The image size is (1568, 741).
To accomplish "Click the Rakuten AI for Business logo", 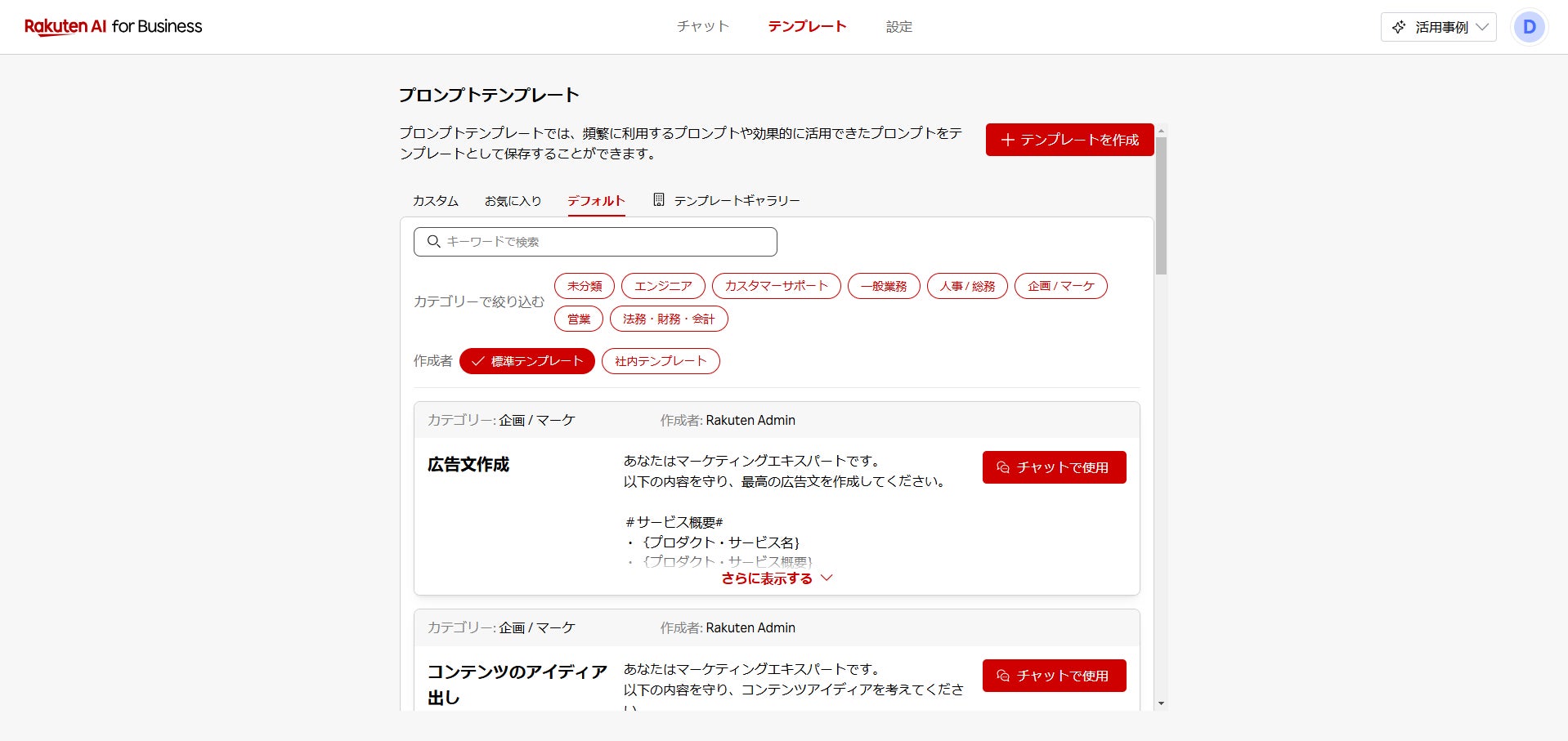I will [x=113, y=27].
